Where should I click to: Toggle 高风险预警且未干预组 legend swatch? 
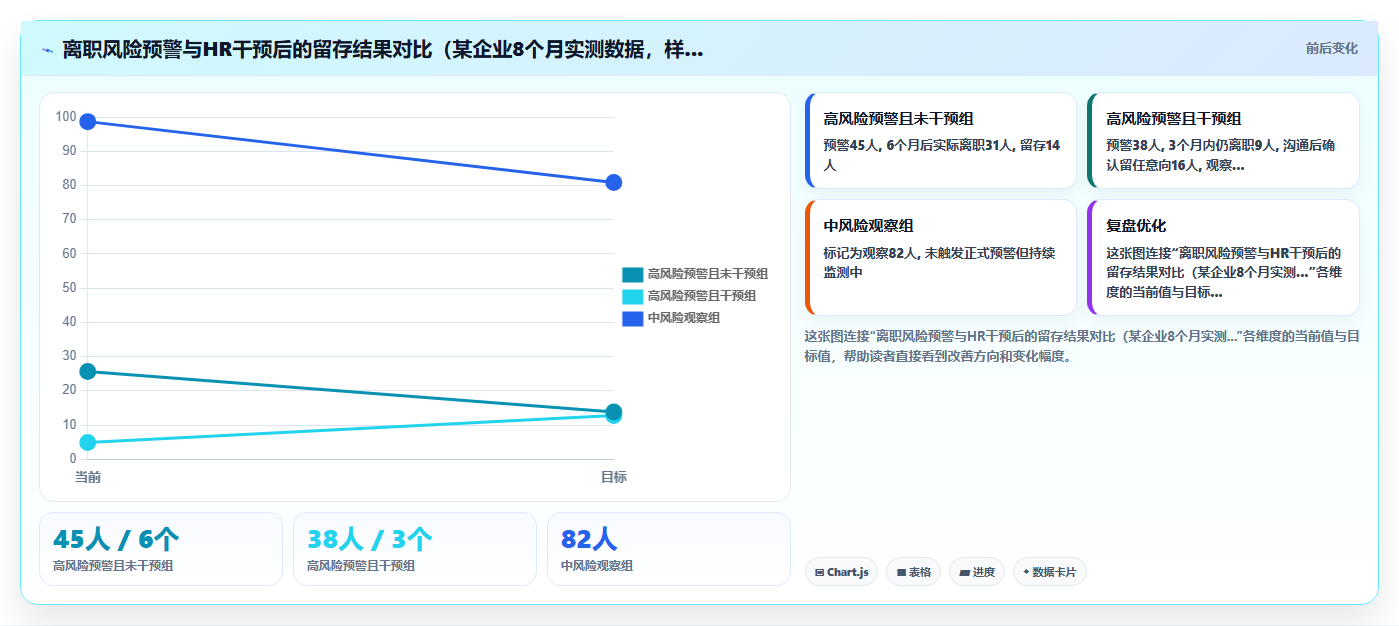tap(633, 274)
